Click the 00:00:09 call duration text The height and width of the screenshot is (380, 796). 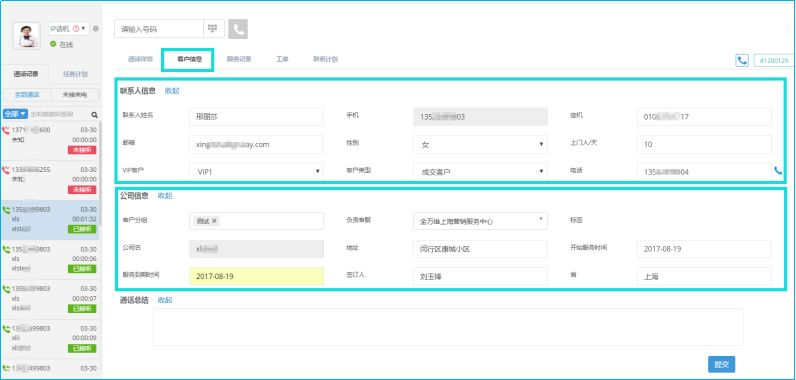click(x=84, y=338)
